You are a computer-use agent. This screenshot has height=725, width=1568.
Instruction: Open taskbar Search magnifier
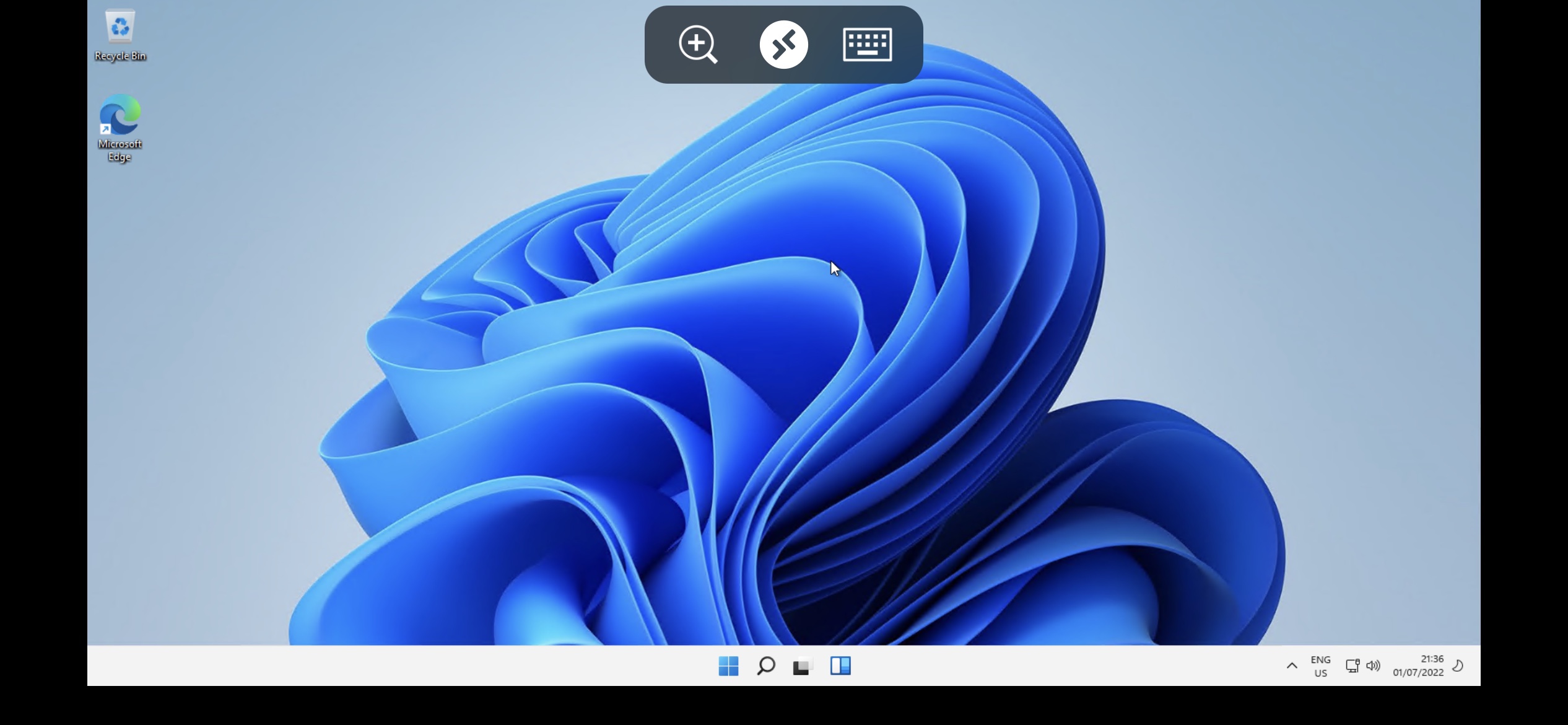765,666
